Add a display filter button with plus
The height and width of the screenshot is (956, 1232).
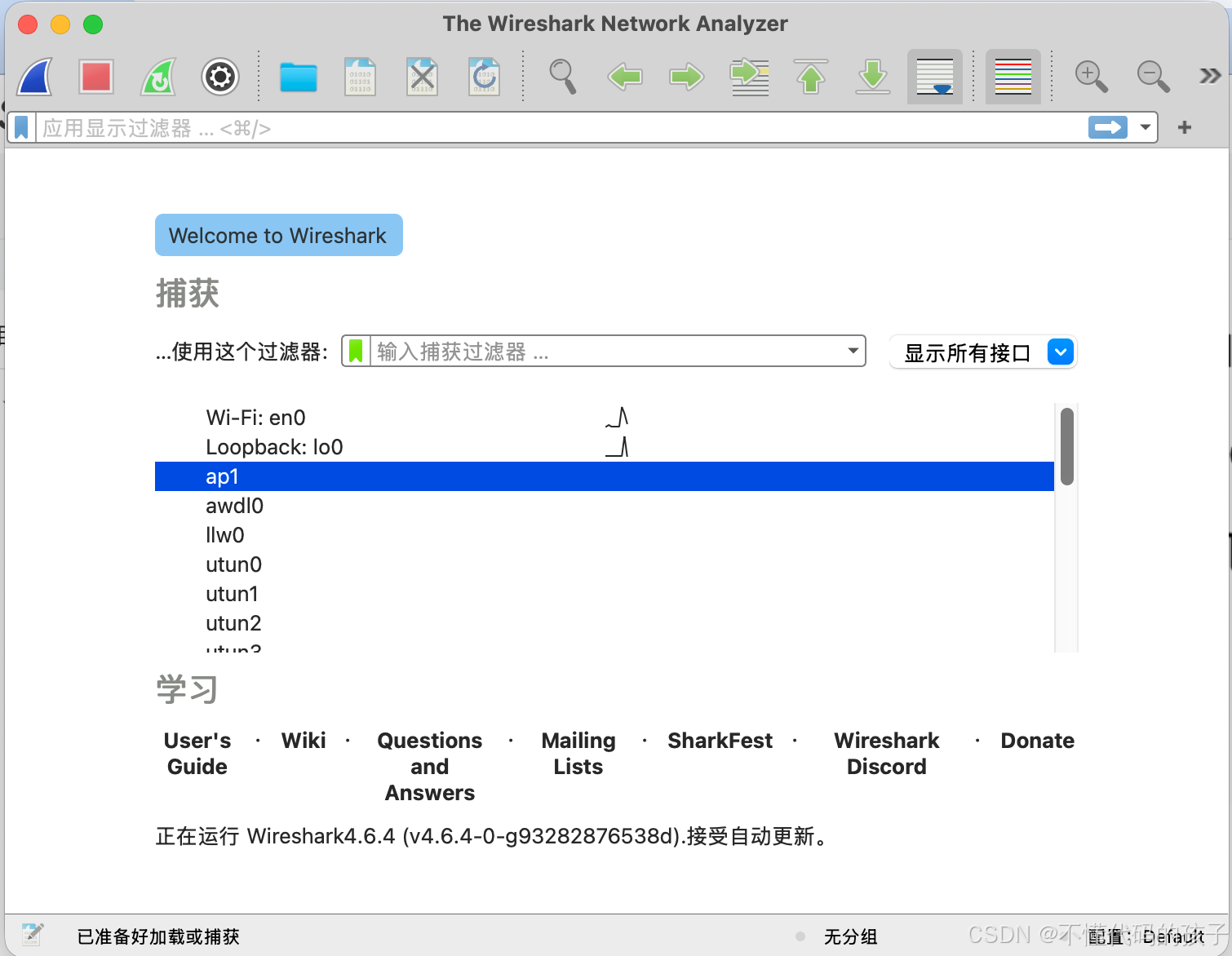(1185, 127)
